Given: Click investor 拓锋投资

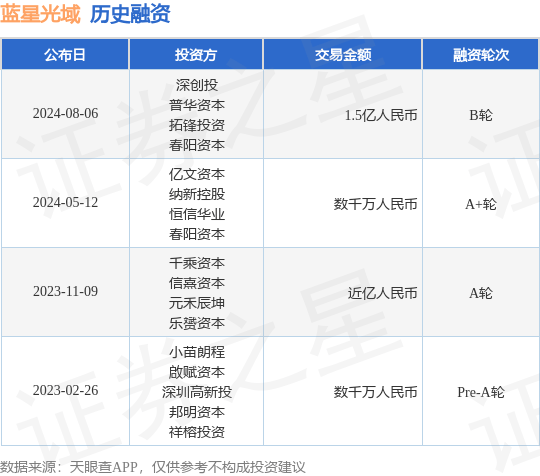Looking at the screenshot, I should coord(197,125).
